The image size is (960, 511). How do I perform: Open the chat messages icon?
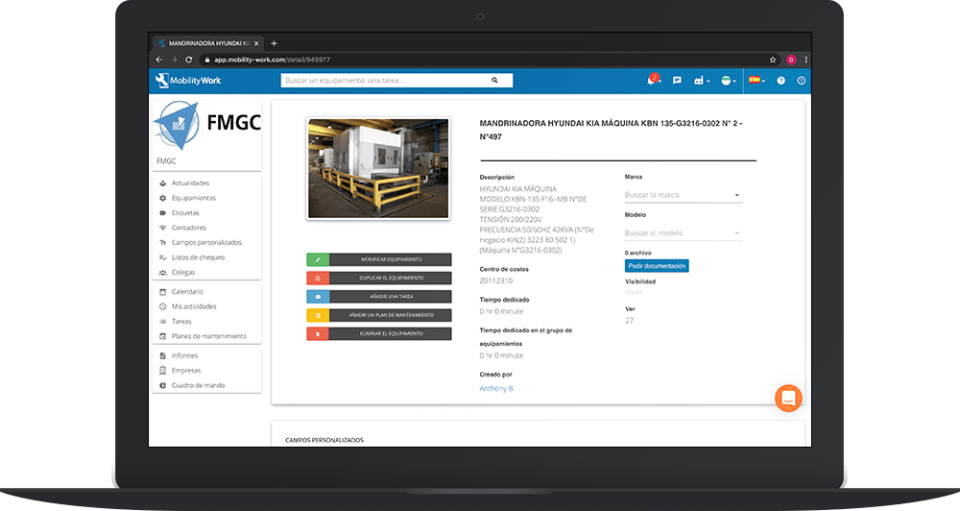coord(677,80)
